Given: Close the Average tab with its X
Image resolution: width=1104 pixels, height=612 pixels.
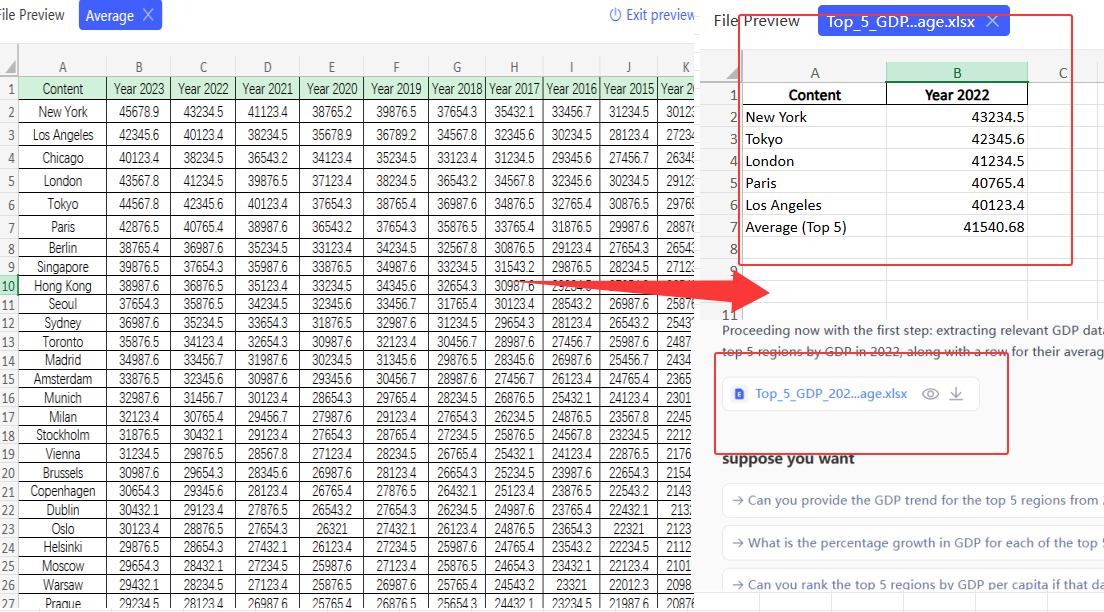Looking at the screenshot, I should tap(148, 15).
